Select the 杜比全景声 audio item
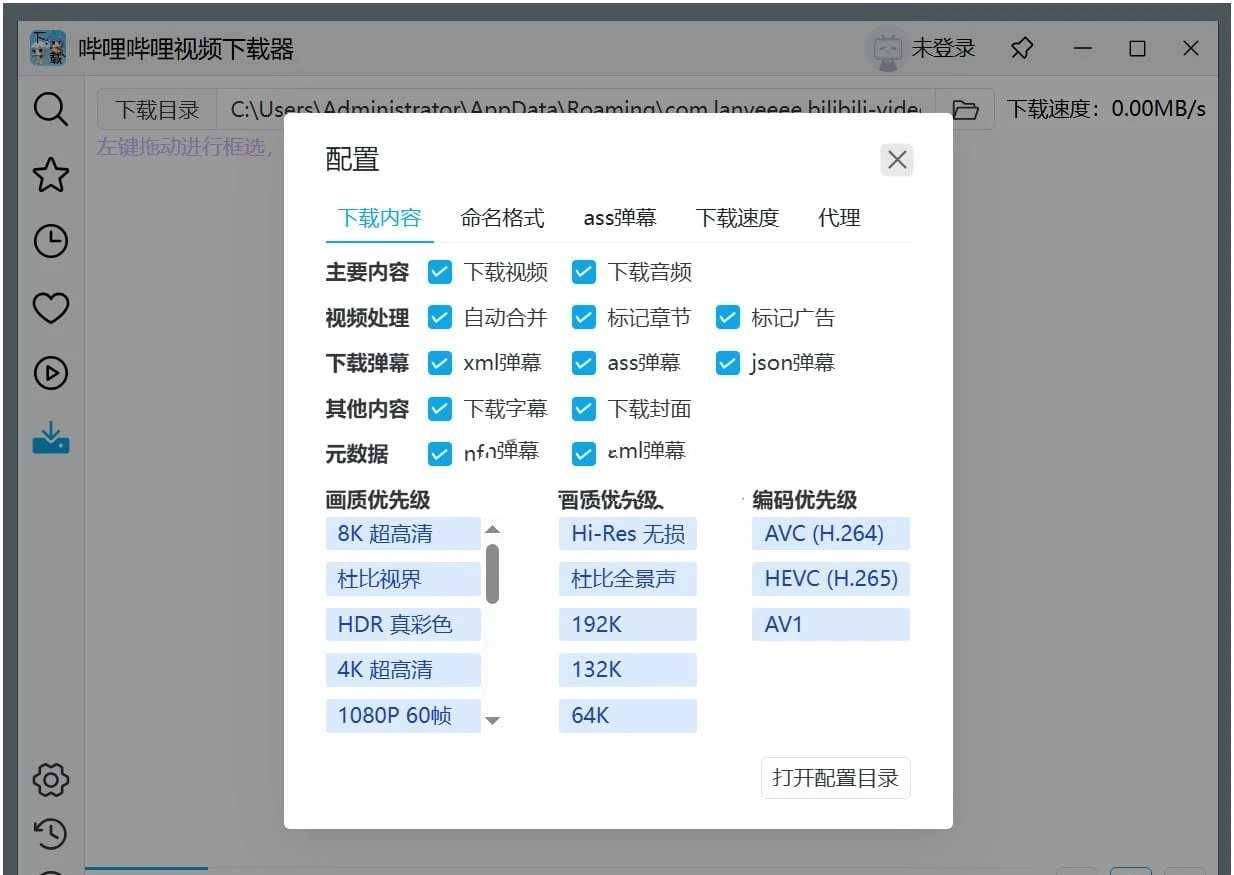This screenshot has width=1234, height=875. [x=628, y=579]
